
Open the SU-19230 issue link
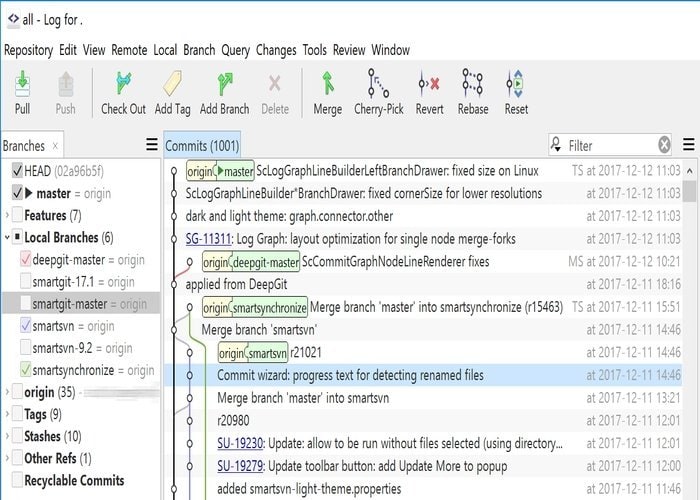click(x=240, y=444)
